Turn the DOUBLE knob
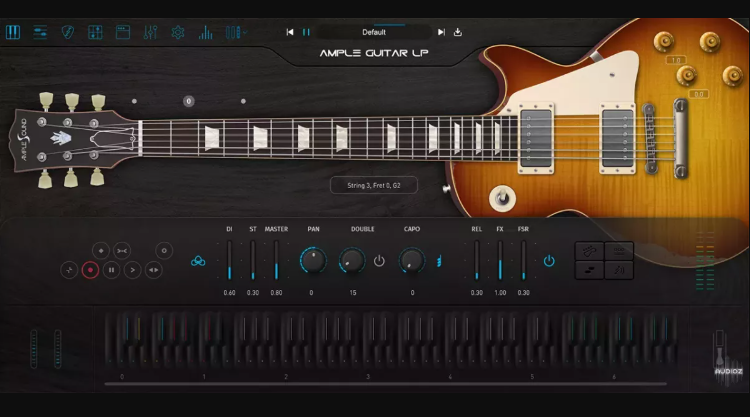750x417 pixels. click(352, 261)
